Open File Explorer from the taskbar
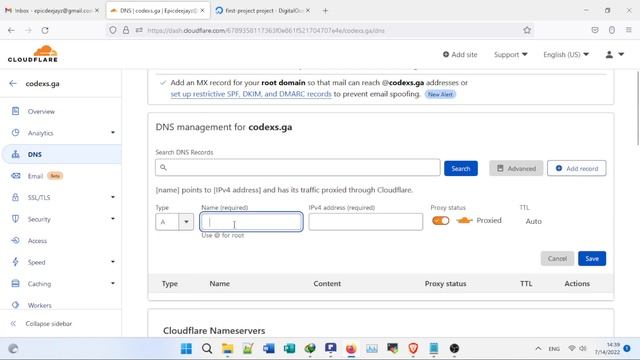Image resolution: width=640 pixels, height=360 pixels. [x=227, y=349]
